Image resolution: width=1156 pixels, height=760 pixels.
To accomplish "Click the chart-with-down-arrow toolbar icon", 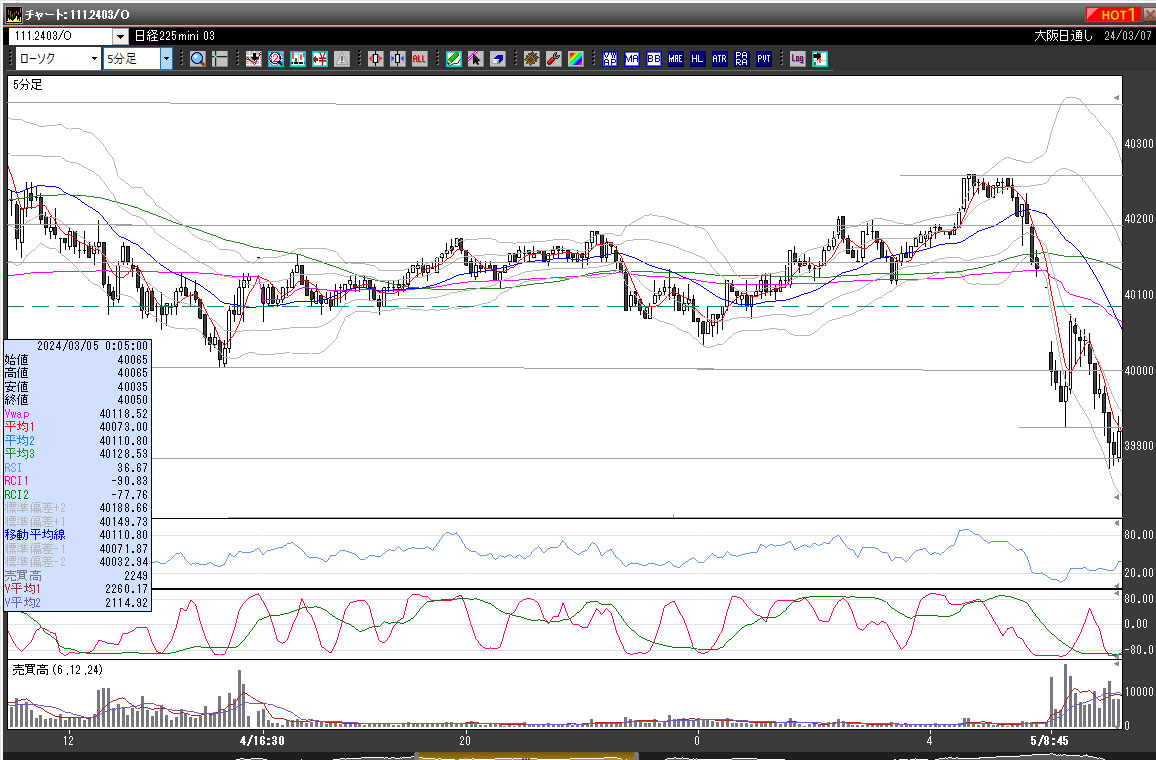I will tap(254, 59).
